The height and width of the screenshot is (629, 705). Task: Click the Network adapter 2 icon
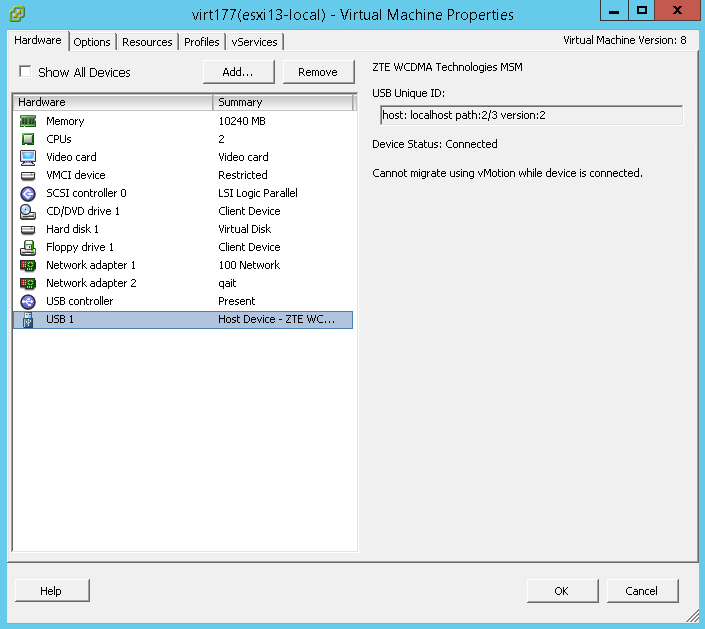(28, 283)
